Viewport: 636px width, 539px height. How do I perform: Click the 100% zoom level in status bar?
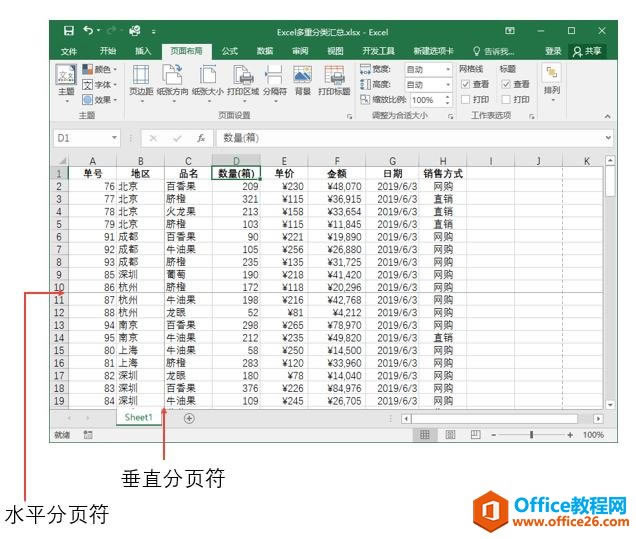pos(593,435)
